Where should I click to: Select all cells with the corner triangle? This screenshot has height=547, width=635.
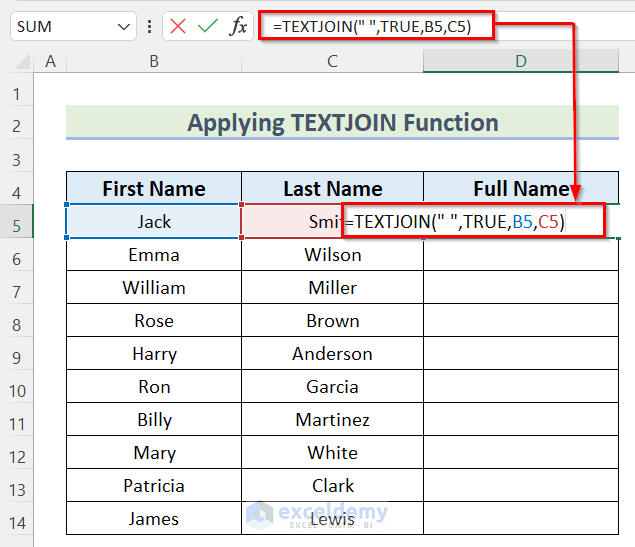(22, 62)
